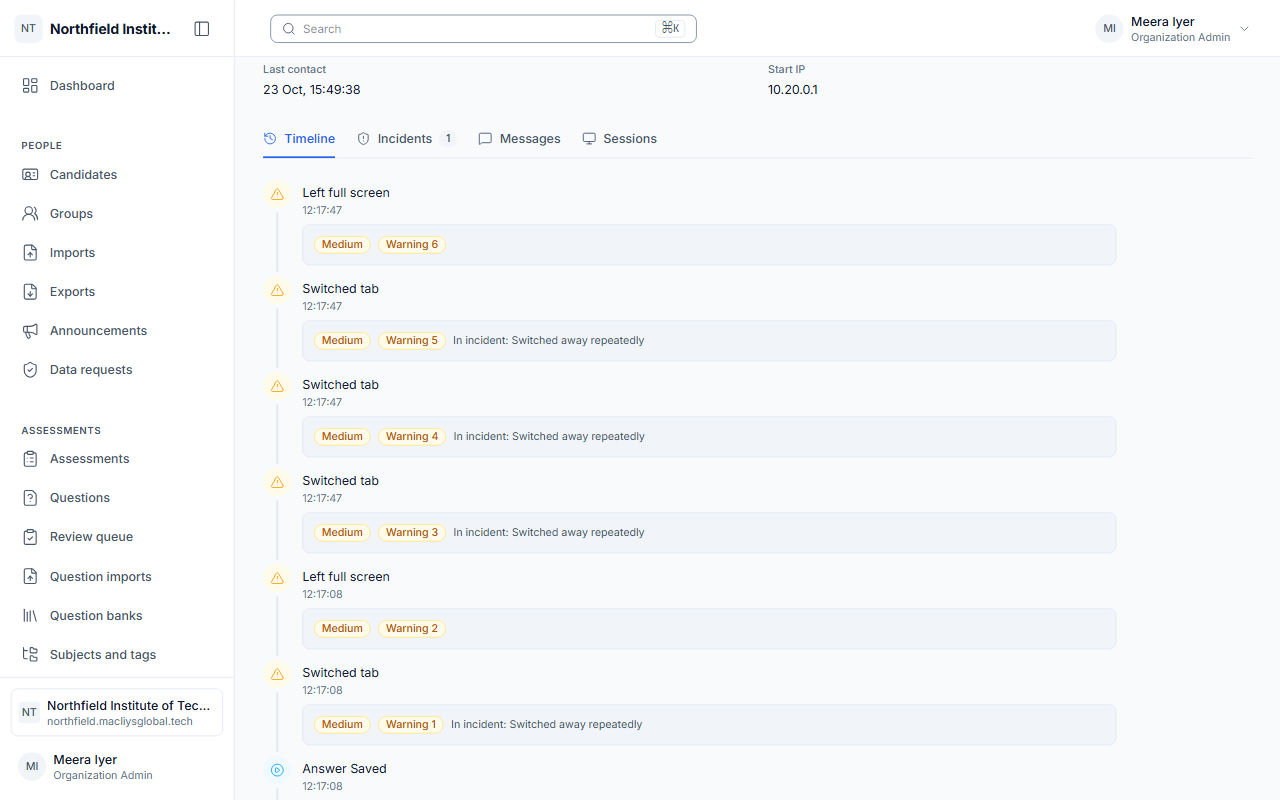Click the Warning 2 badge

coord(412,629)
